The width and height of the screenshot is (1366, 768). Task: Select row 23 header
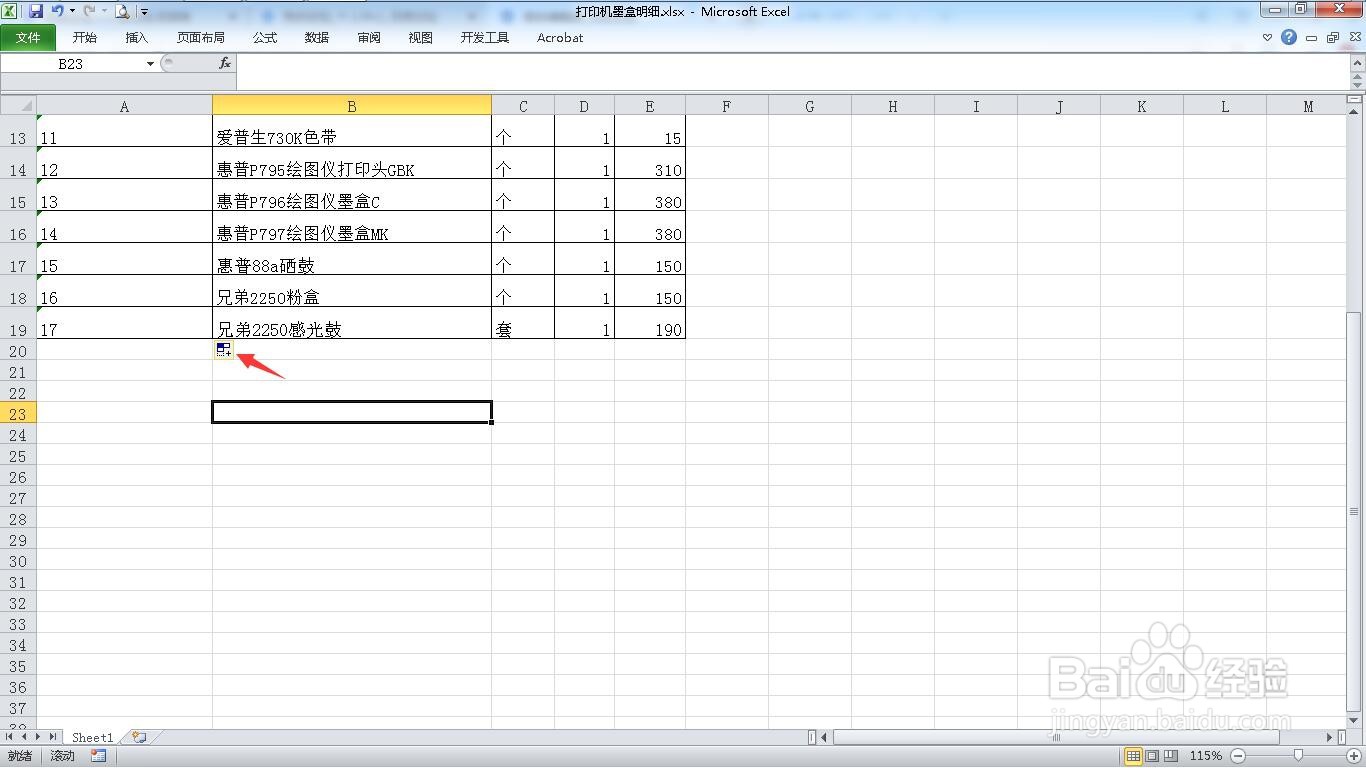tap(18, 414)
